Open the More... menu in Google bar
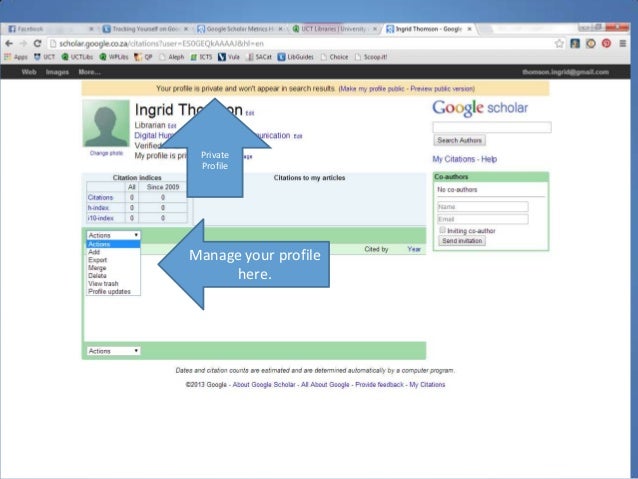 pos(90,72)
